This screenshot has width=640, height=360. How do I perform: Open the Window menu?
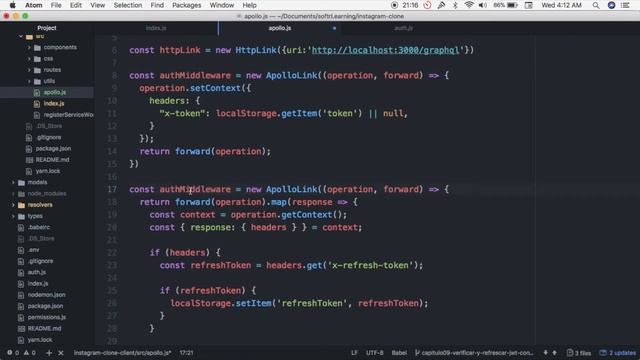[222, 5]
